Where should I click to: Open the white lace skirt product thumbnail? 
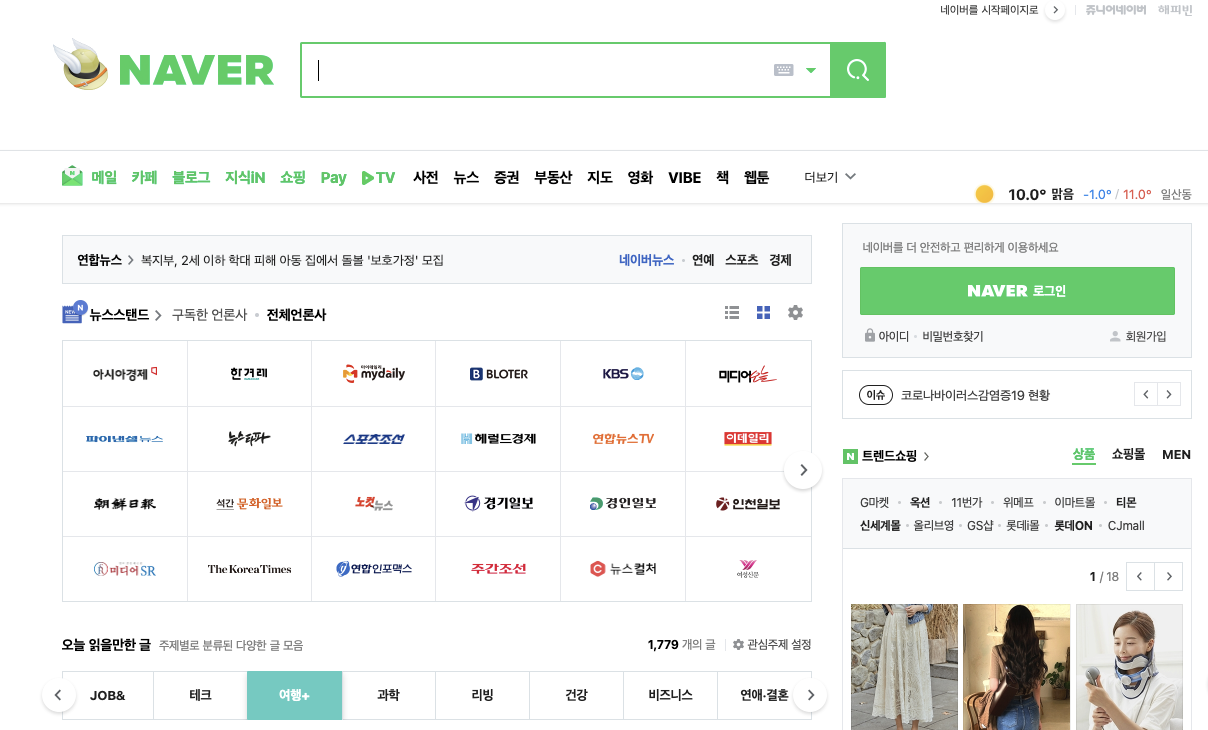[904, 667]
